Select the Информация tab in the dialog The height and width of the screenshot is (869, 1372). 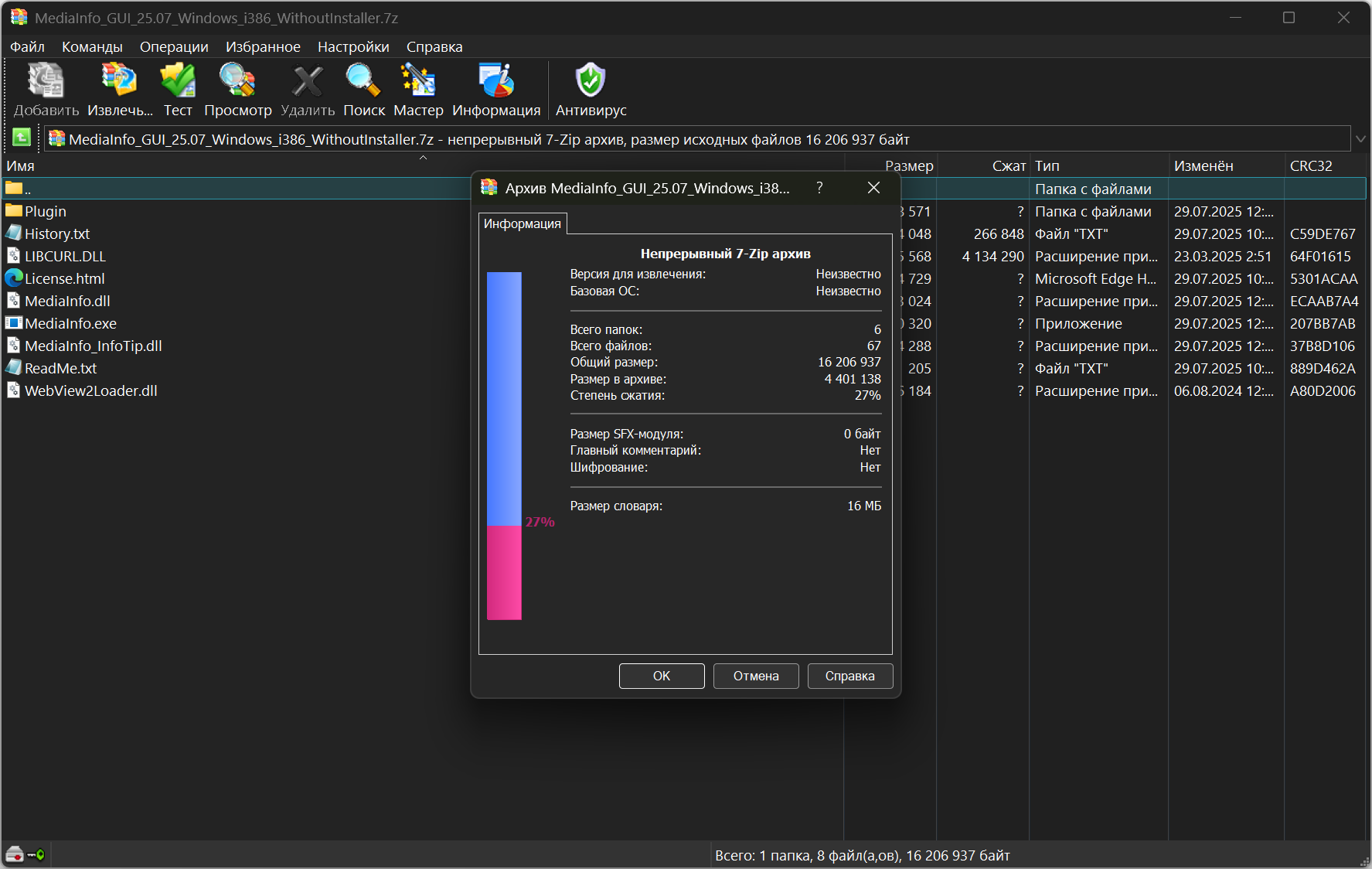(x=523, y=223)
